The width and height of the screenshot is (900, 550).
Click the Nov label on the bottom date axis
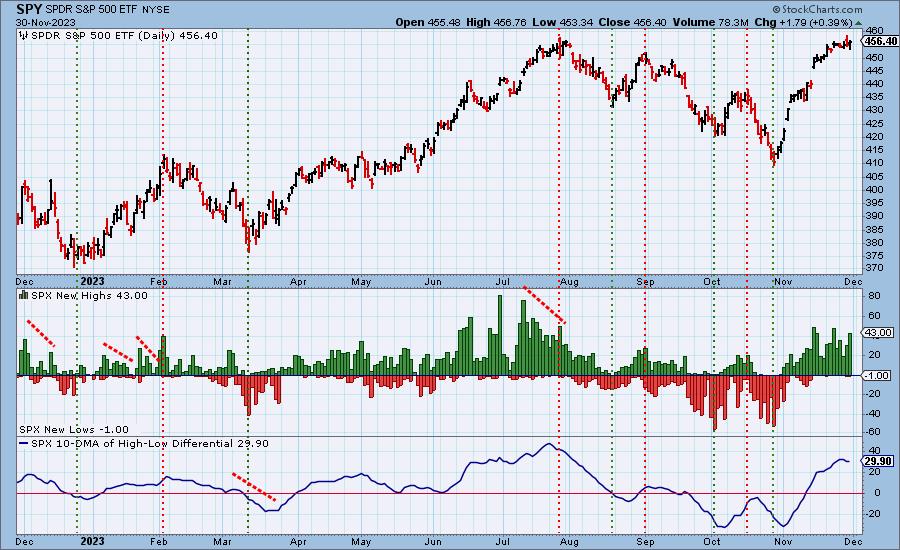click(x=783, y=541)
